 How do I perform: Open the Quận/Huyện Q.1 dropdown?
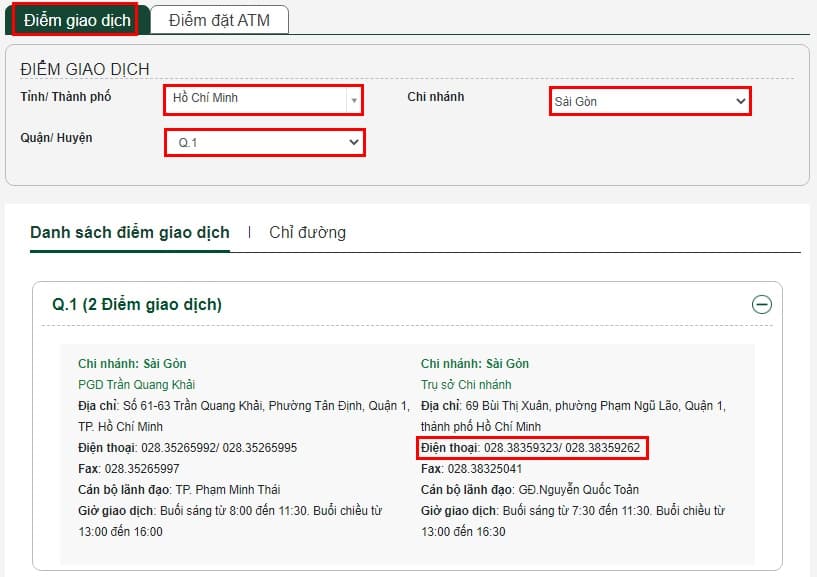(264, 143)
